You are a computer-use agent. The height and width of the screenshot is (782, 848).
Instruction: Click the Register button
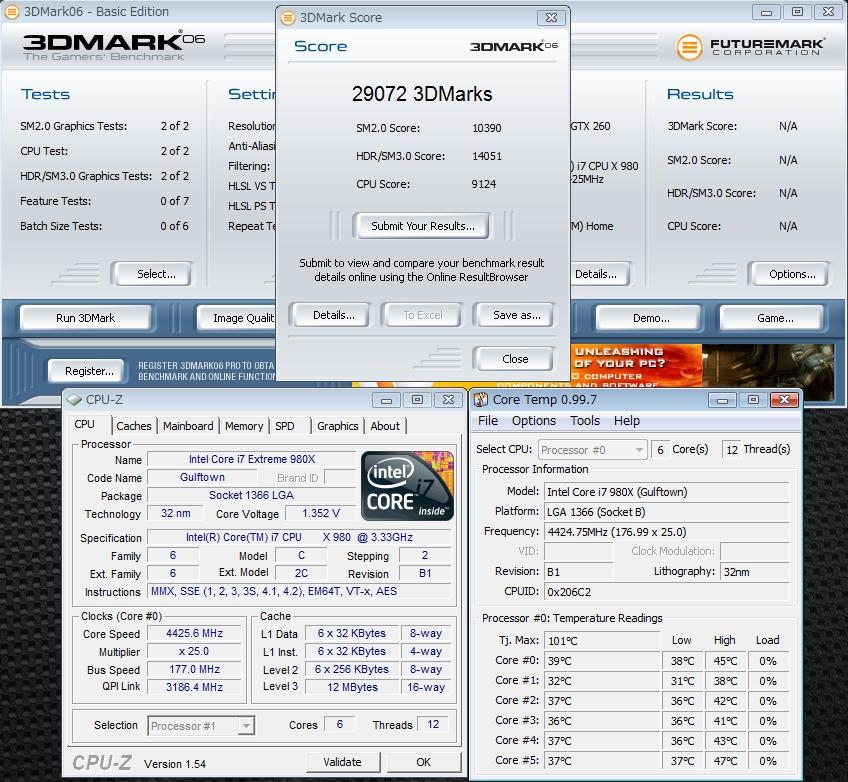click(x=89, y=371)
